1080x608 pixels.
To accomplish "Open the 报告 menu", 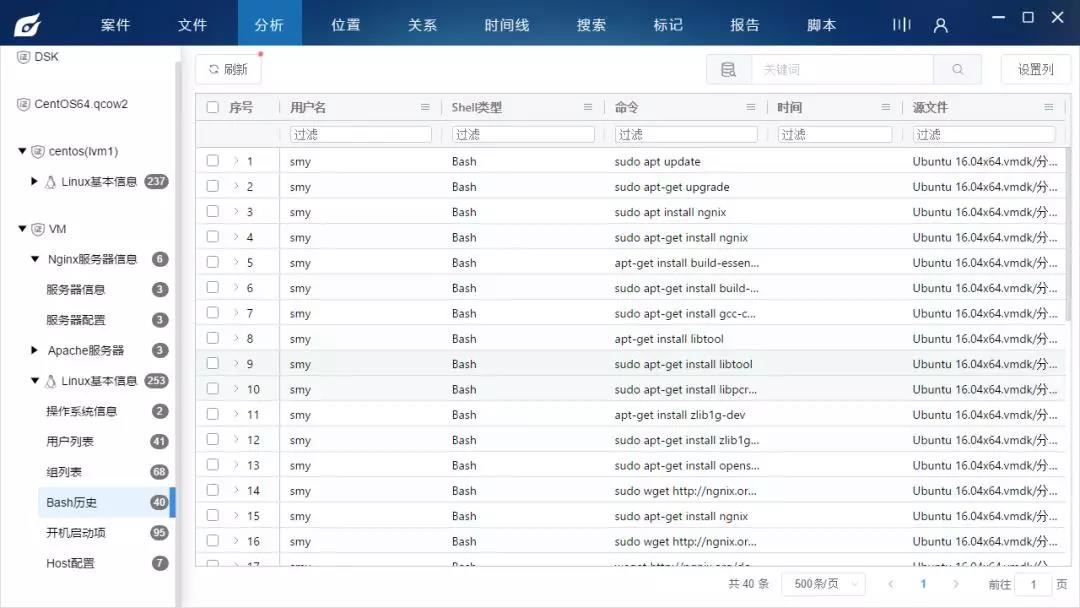I will click(744, 24).
